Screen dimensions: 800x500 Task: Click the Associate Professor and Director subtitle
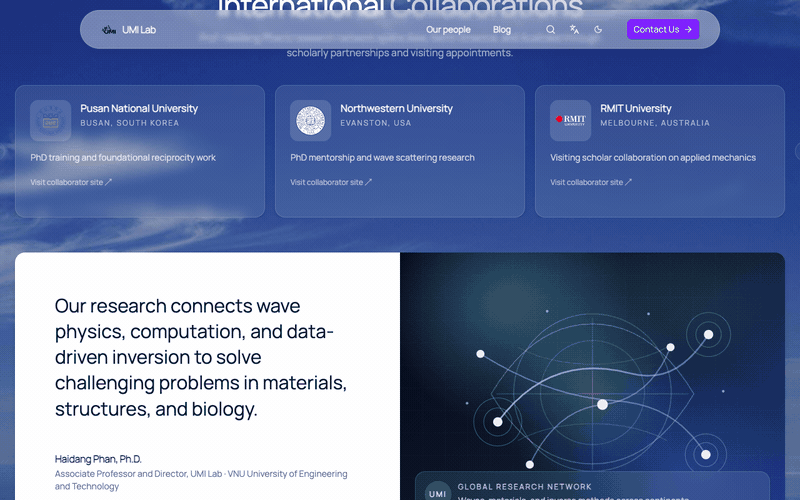point(201,480)
